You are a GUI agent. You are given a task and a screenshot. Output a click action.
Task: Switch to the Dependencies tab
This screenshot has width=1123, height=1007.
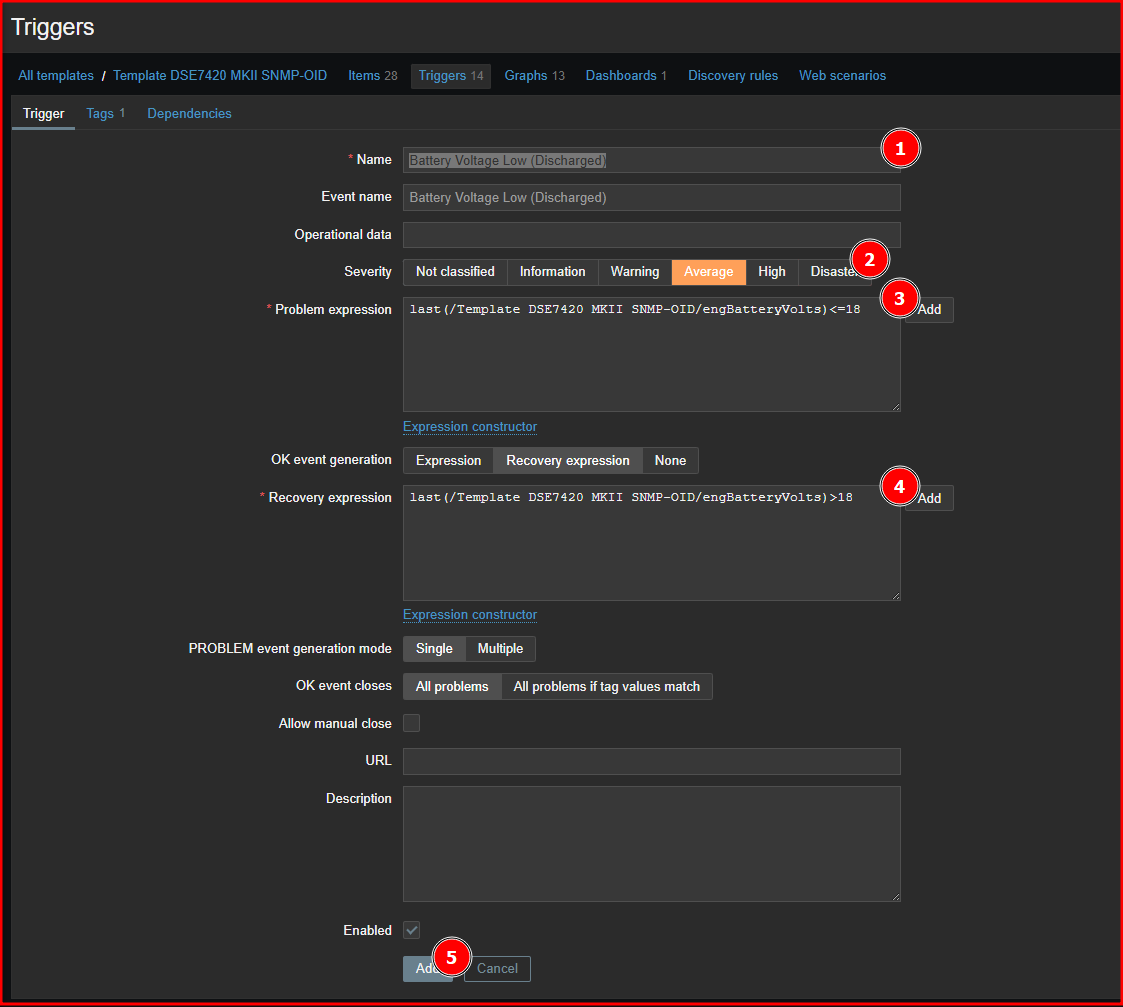click(x=189, y=113)
